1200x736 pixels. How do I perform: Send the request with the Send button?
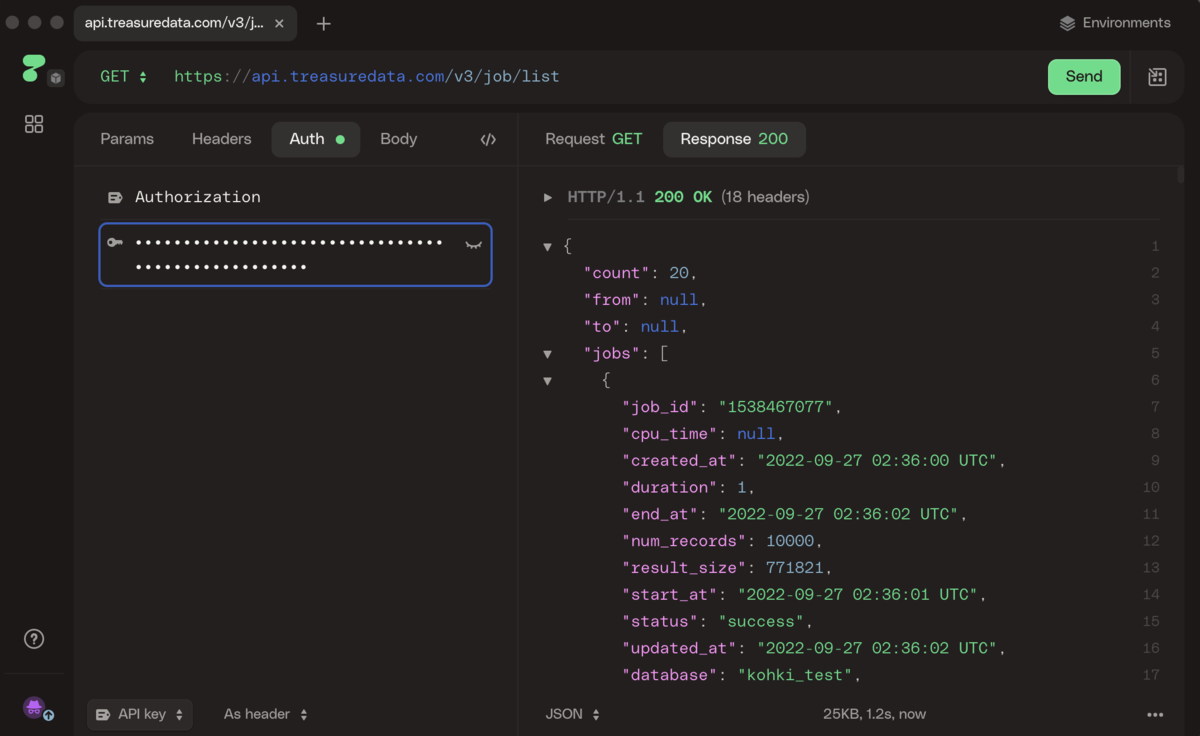click(x=1084, y=76)
